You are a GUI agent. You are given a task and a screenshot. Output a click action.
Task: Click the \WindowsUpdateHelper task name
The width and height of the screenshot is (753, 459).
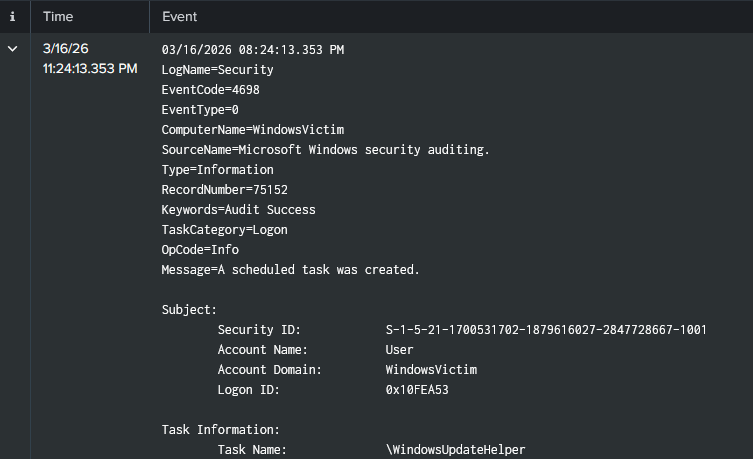pyautogui.click(x=455, y=450)
